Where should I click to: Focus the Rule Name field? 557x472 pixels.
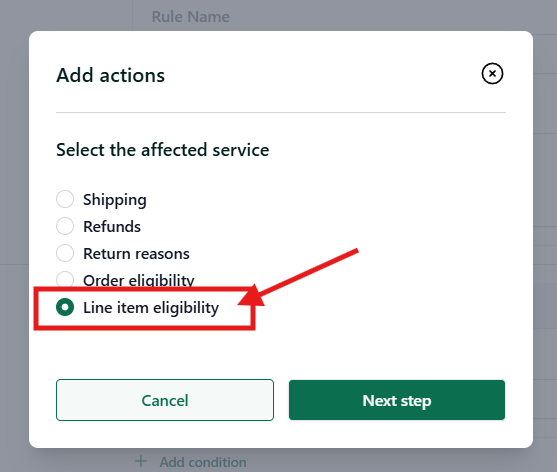coord(191,16)
